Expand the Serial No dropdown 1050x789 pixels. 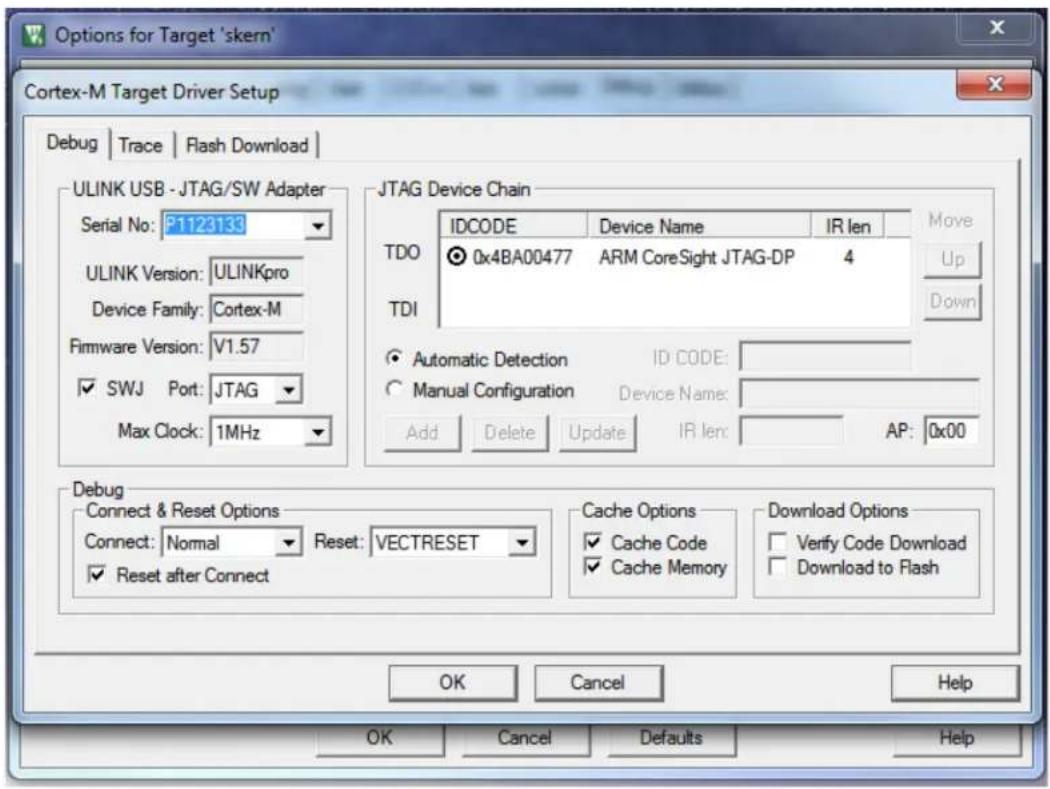318,225
